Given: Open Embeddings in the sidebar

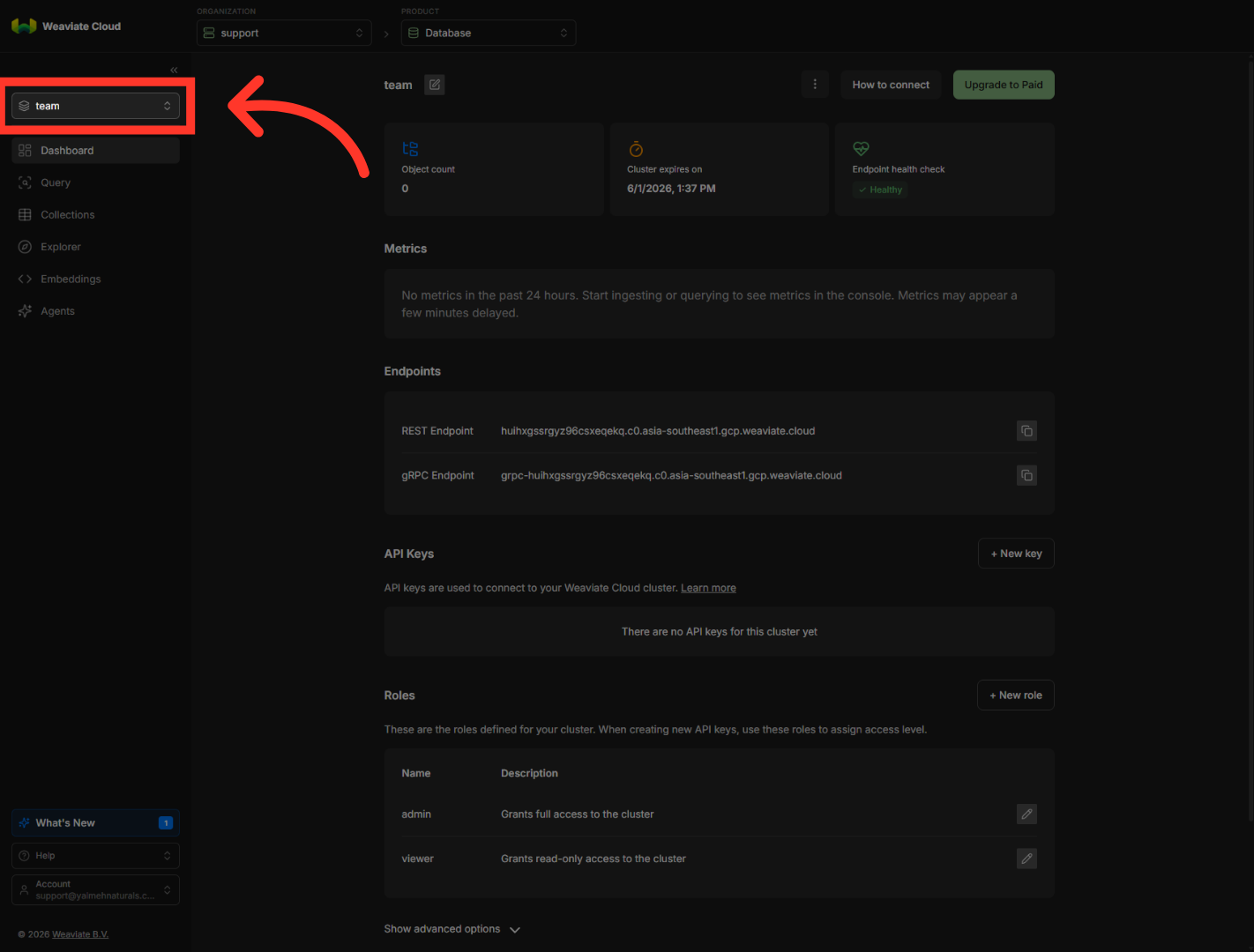Looking at the screenshot, I should point(95,279).
